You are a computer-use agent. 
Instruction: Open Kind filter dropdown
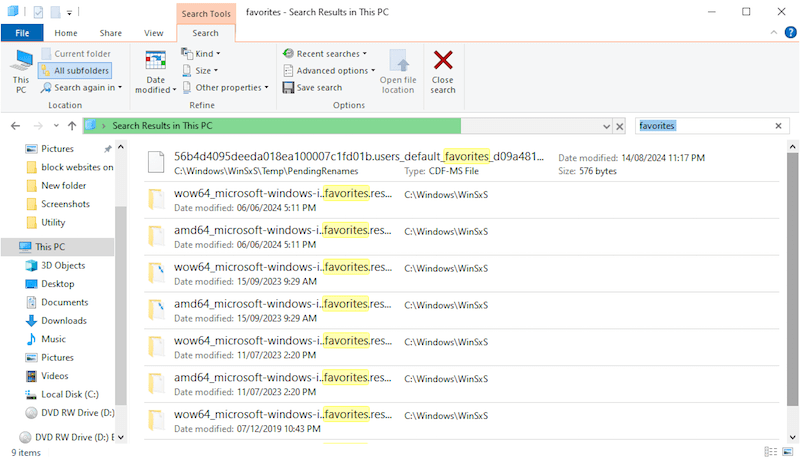(201, 54)
